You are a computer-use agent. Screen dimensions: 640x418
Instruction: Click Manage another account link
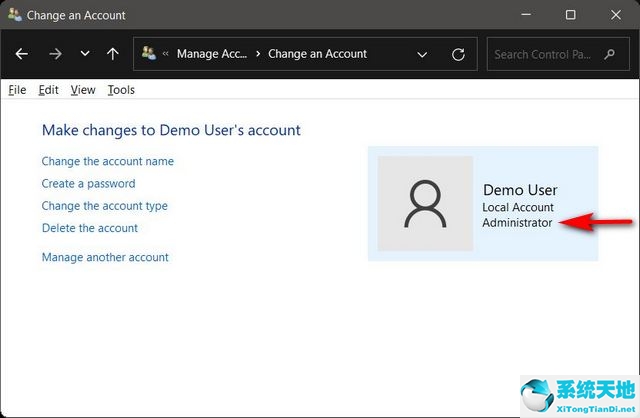pyautogui.click(x=105, y=257)
